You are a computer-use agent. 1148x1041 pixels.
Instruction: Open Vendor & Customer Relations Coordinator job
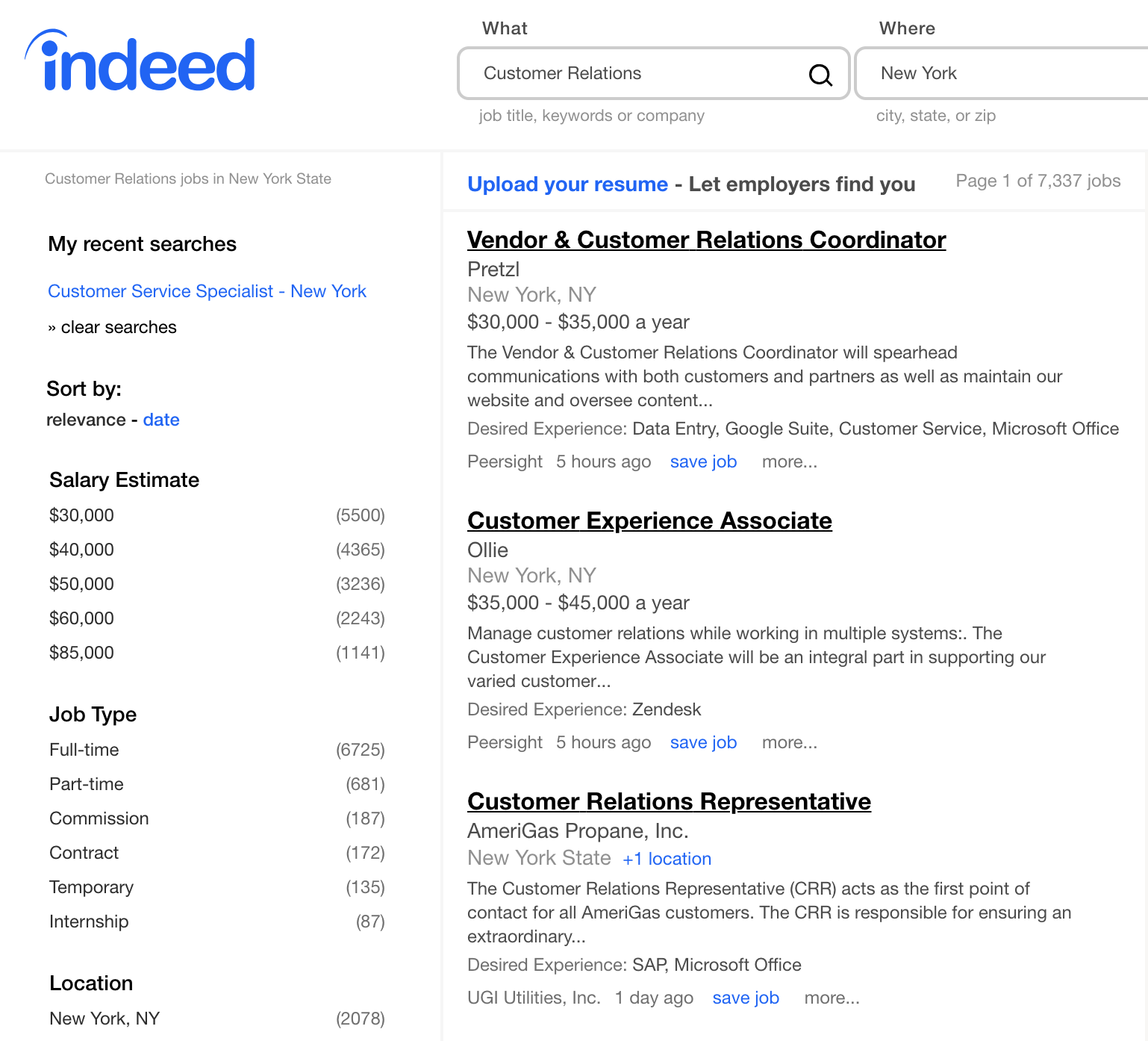pos(706,240)
